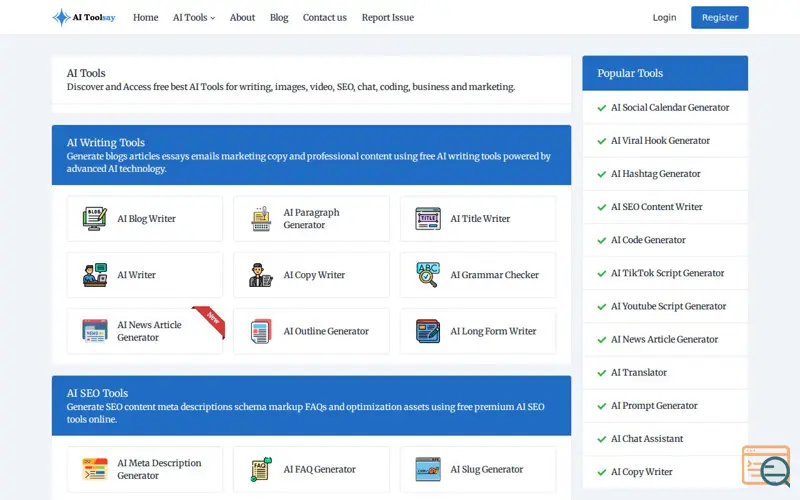Click the AI Meta Description Generator label
The height and width of the screenshot is (500, 800).
(159, 469)
